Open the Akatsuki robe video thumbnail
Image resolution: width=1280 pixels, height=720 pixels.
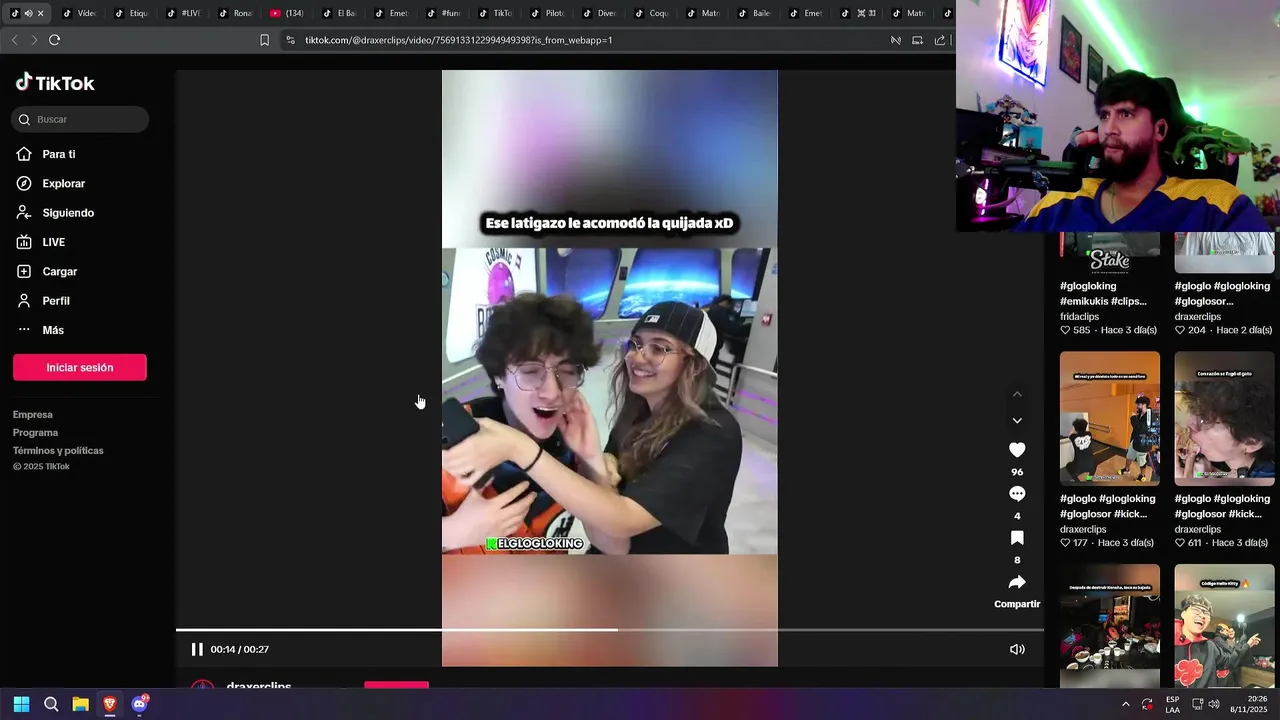tap(1225, 626)
